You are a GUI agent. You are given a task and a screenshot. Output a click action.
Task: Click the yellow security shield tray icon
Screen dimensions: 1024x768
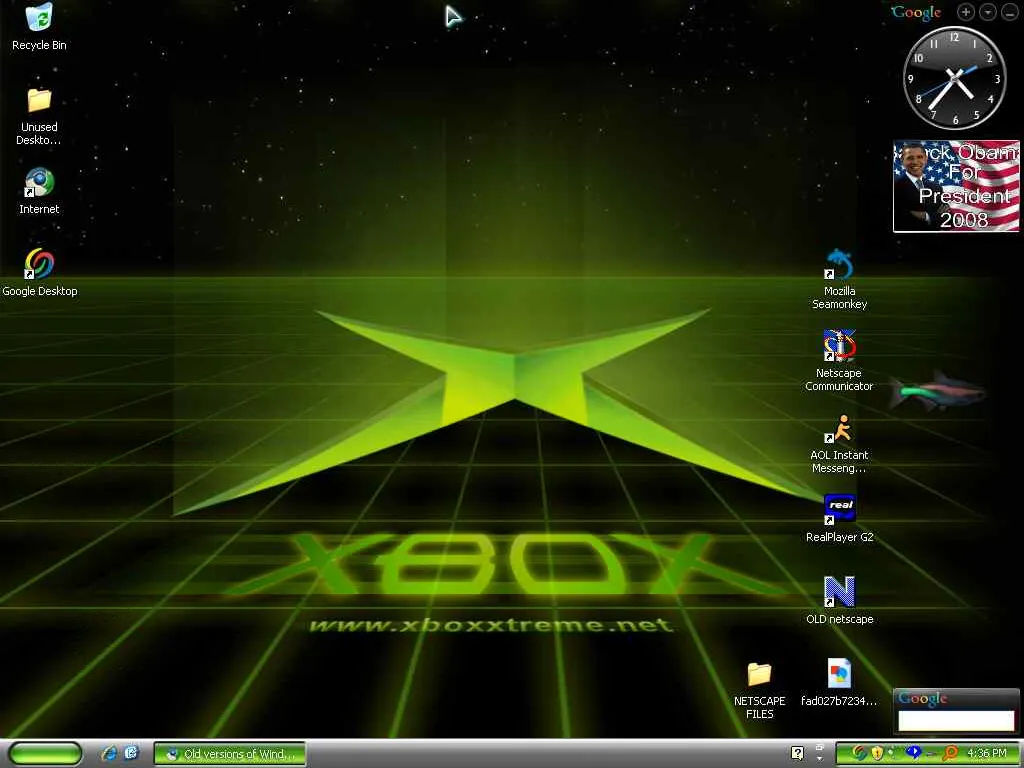pyautogui.click(x=877, y=754)
